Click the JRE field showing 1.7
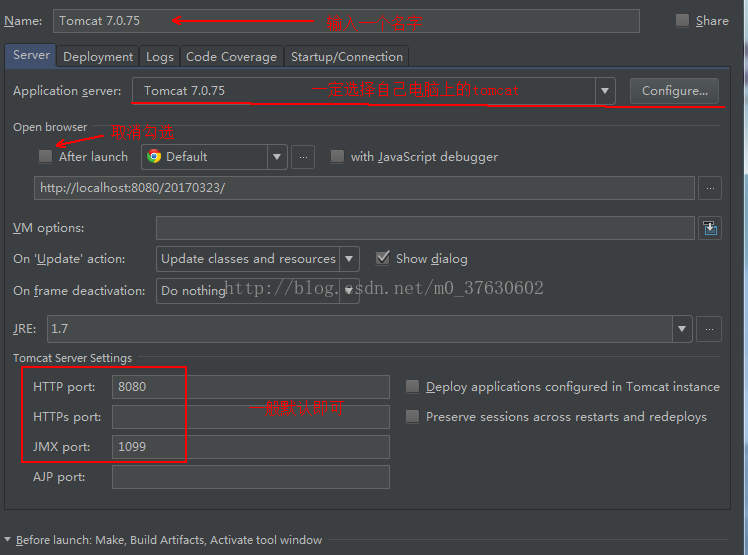This screenshot has width=748, height=555. [360, 329]
